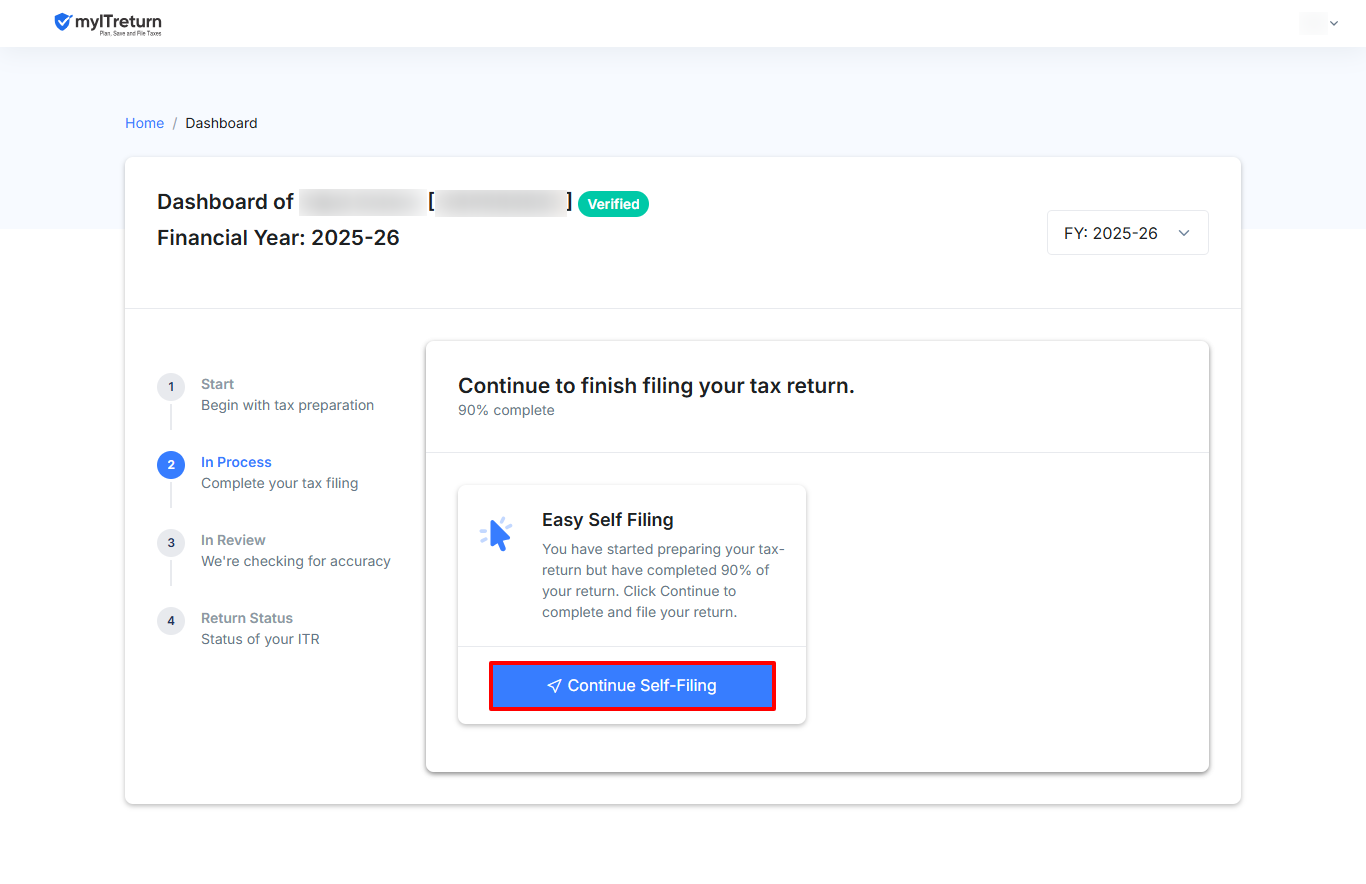The height and width of the screenshot is (884, 1366).
Task: Click the Verified status badge
Action: pos(613,204)
